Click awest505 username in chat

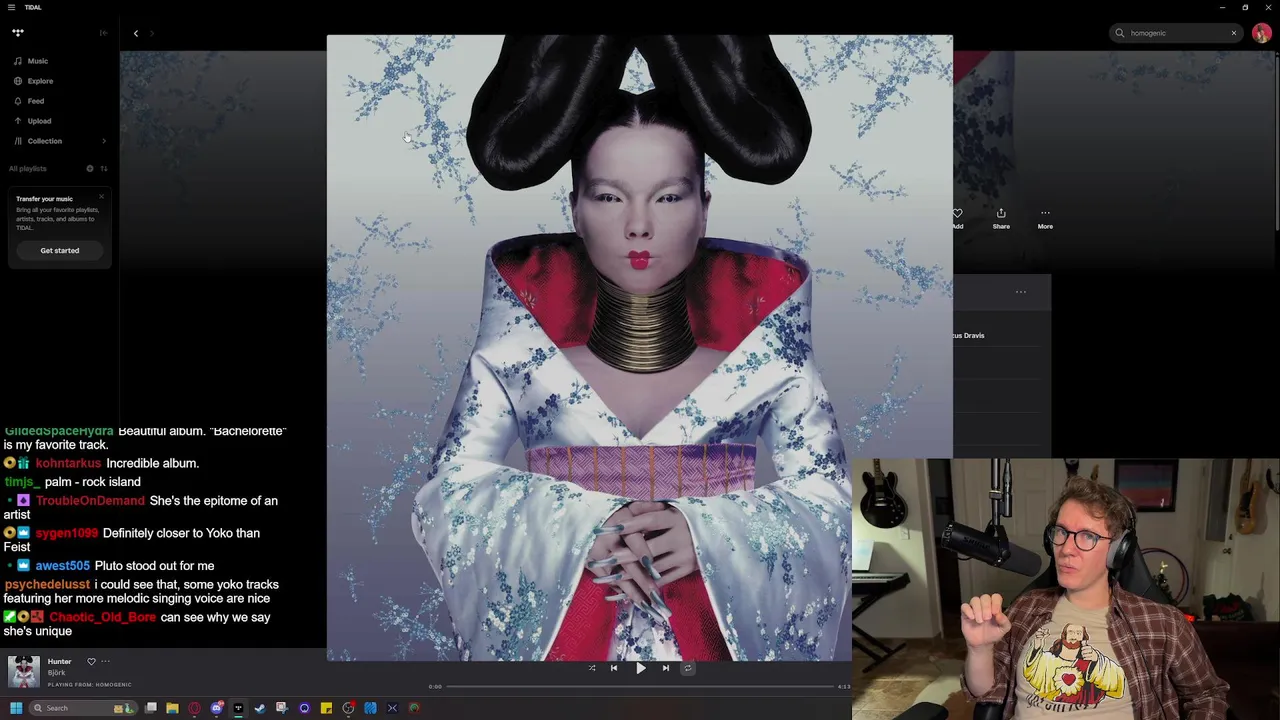(x=63, y=565)
